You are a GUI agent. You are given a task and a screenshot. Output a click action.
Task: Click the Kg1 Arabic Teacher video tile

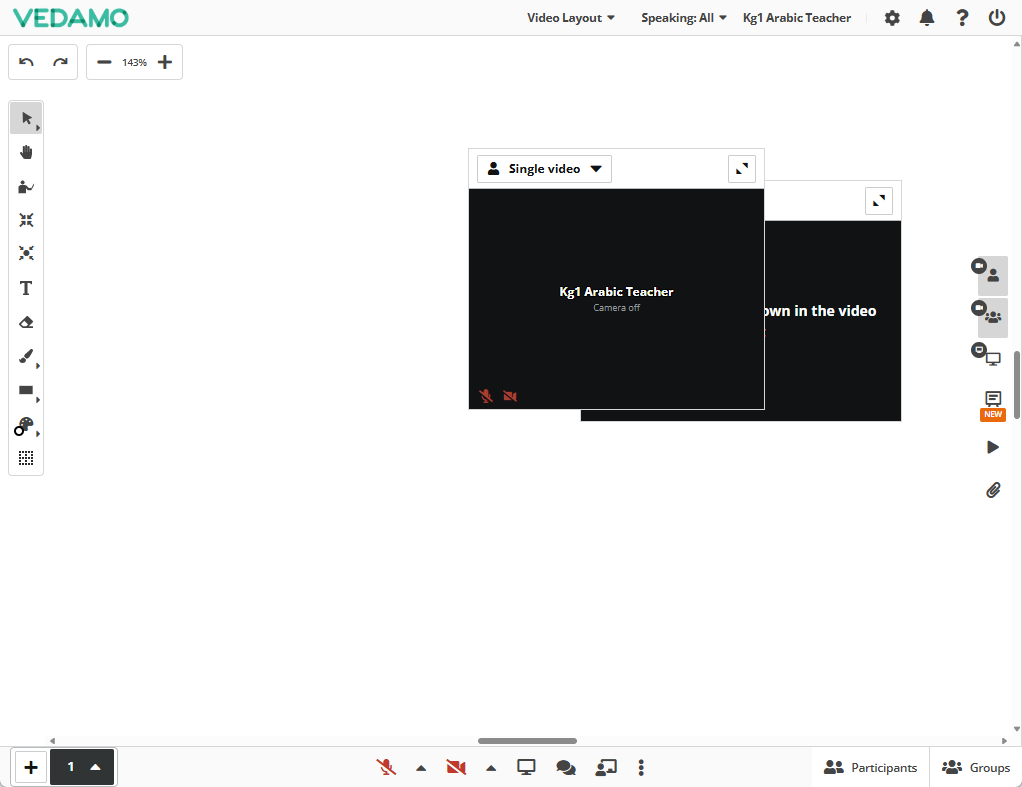pyautogui.click(x=616, y=299)
